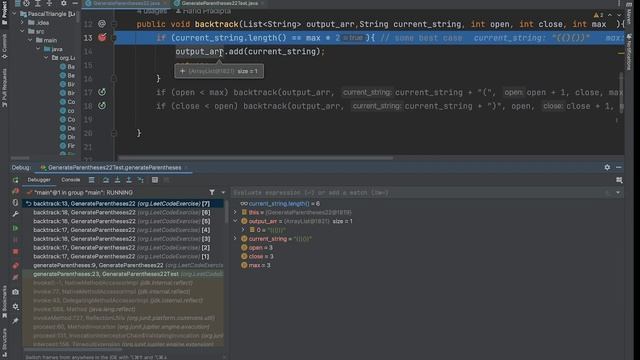Click the layout settings icon in variables pane

point(619,180)
